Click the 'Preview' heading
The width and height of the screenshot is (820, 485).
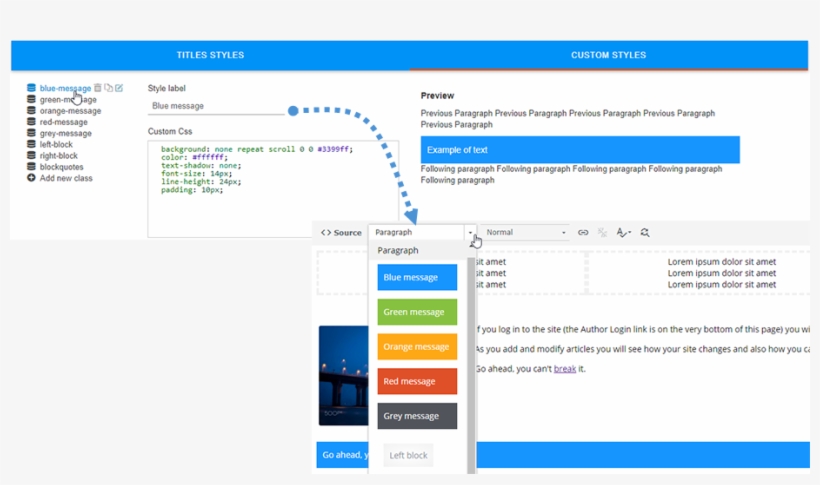[x=437, y=96]
